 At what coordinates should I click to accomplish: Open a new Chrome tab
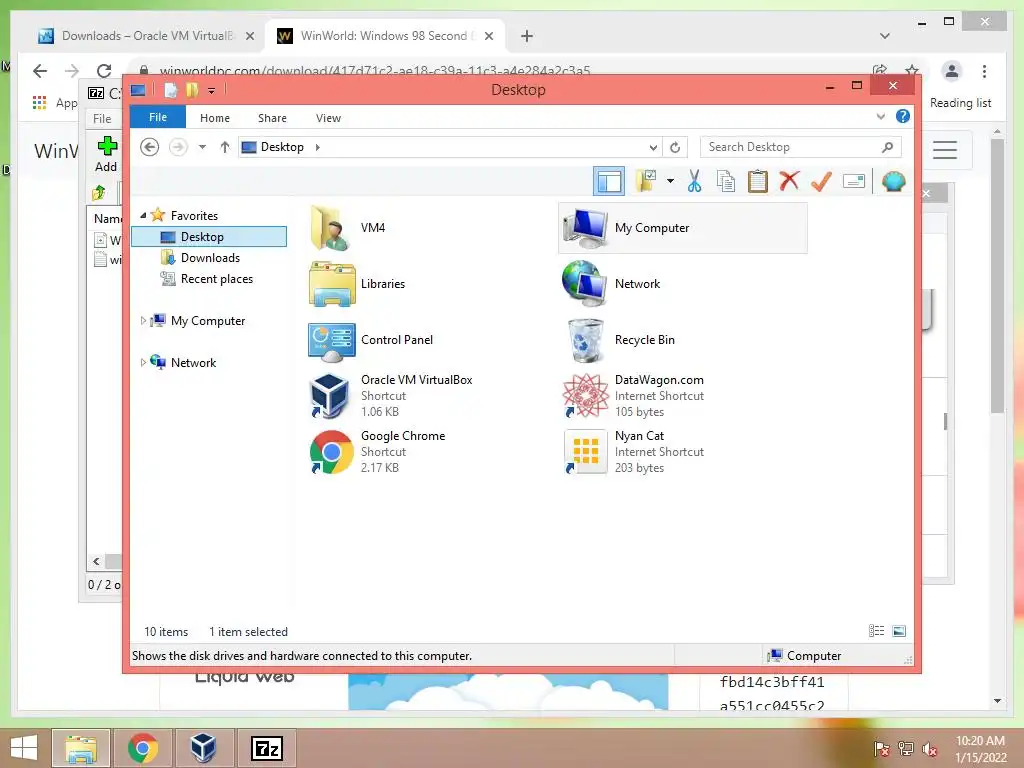coord(526,37)
